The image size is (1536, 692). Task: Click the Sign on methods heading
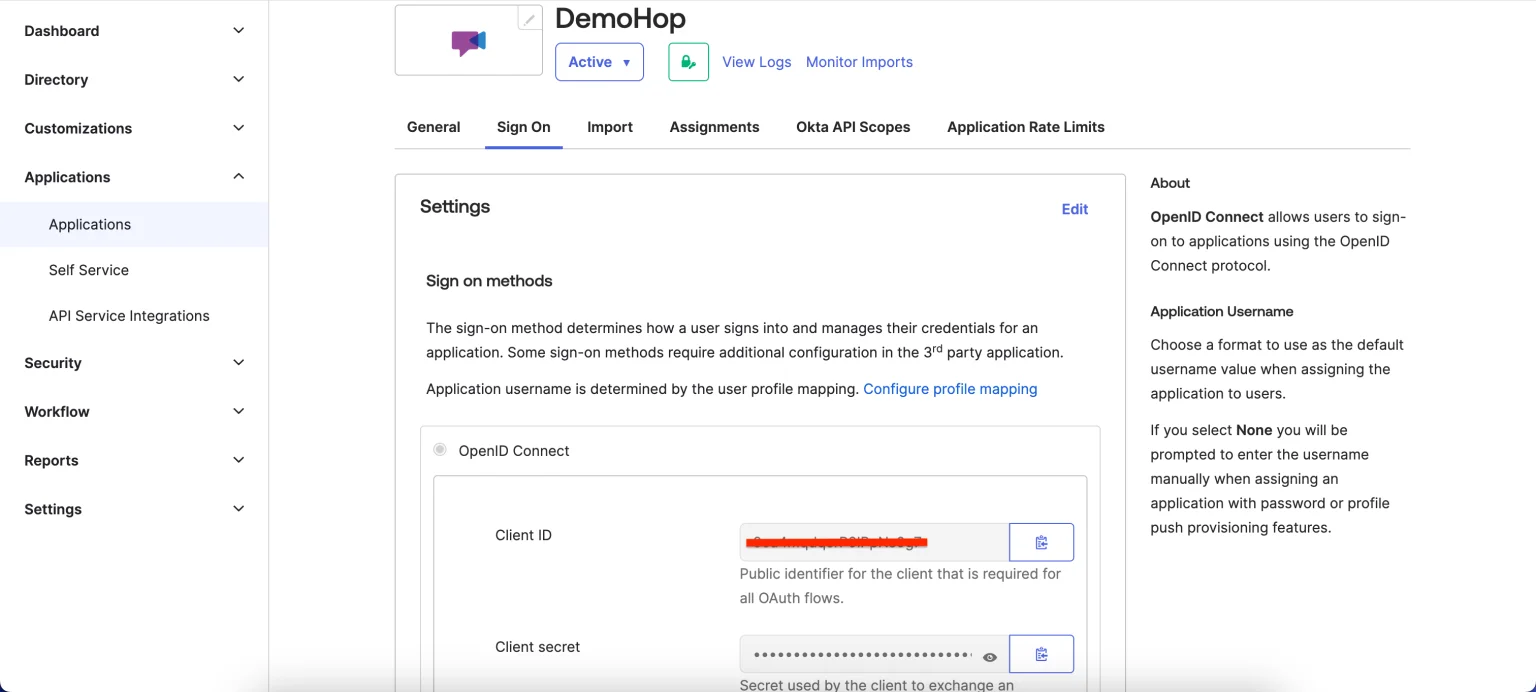pyautogui.click(x=489, y=281)
